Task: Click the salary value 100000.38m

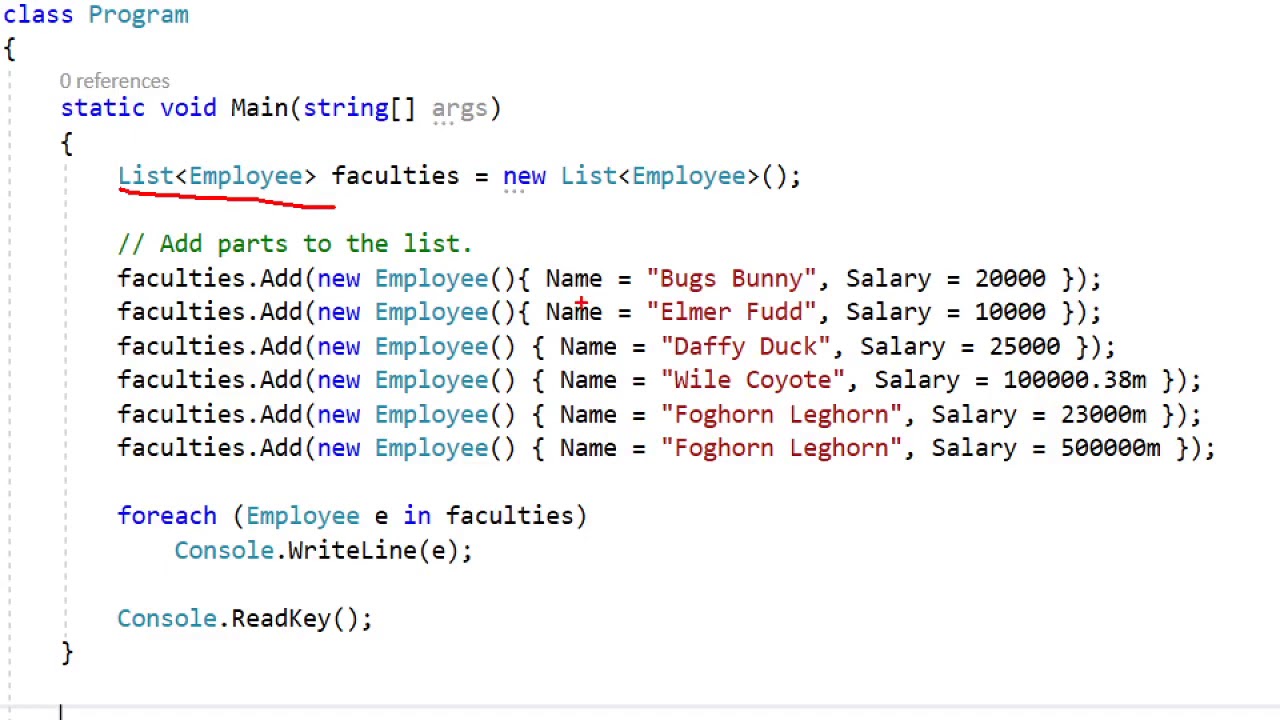Action: [1074, 380]
